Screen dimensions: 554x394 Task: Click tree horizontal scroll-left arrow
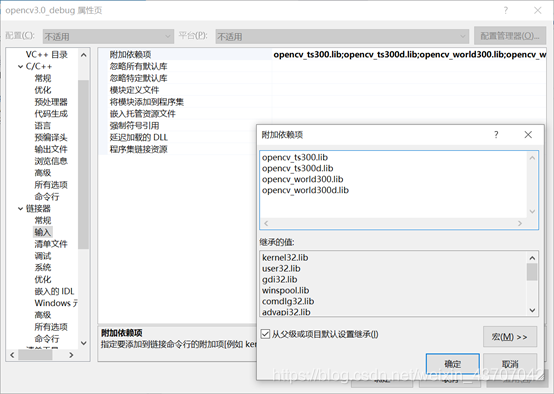[x=12, y=355]
